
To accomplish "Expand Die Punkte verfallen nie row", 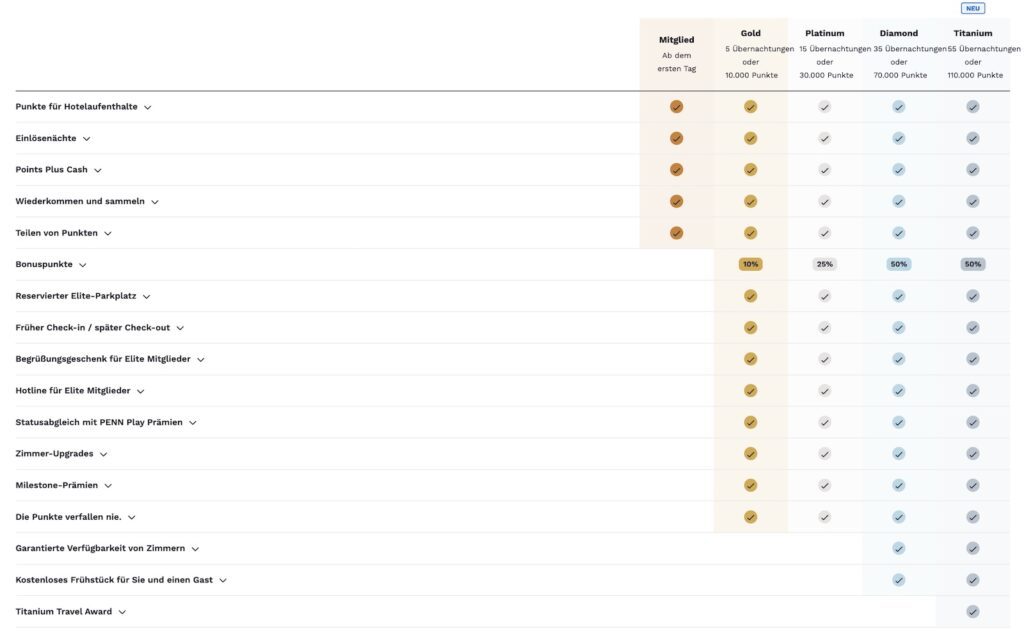I will [131, 517].
